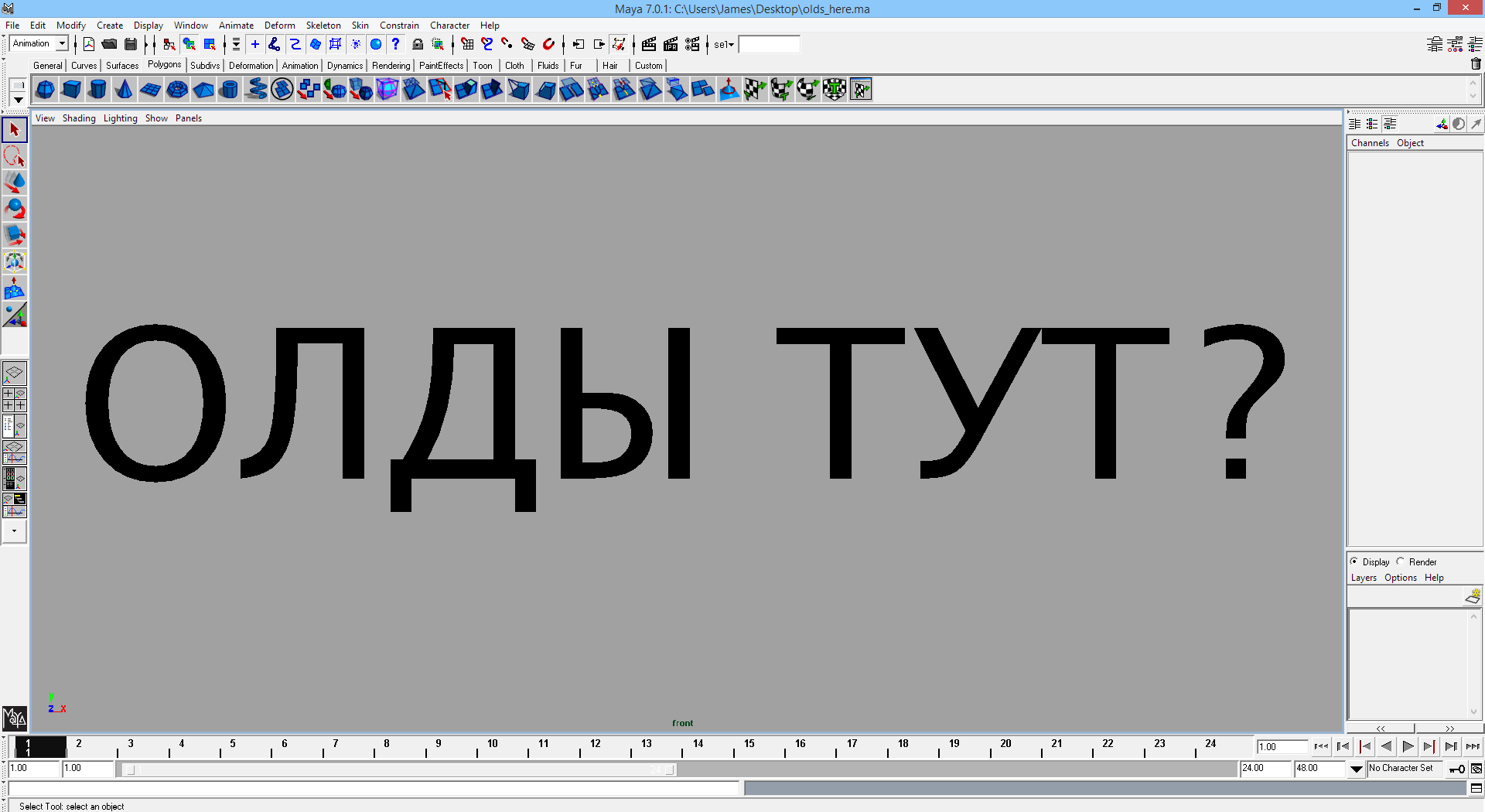This screenshot has height=812, width=1485.
Task: Toggle auto keyframe key icon
Action: (x=1457, y=769)
